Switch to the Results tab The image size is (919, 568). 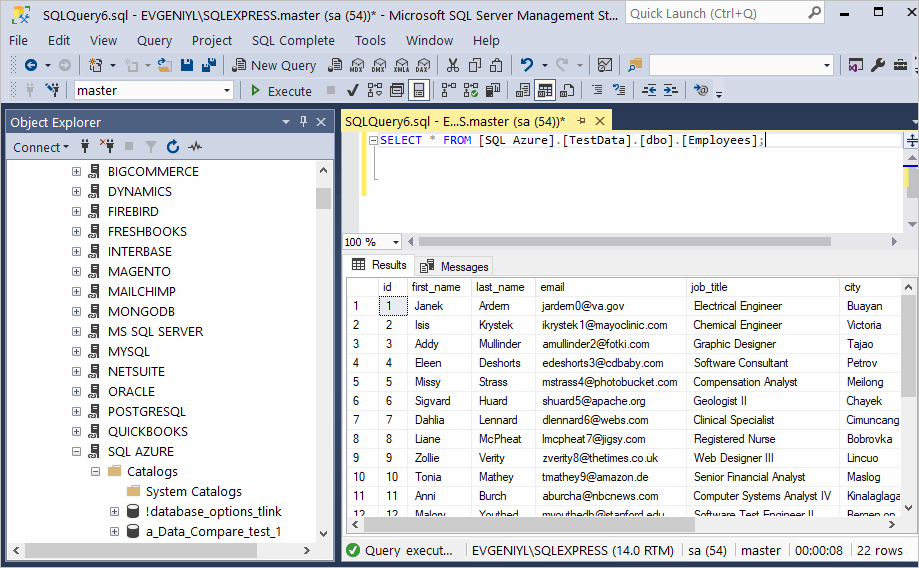tap(379, 265)
